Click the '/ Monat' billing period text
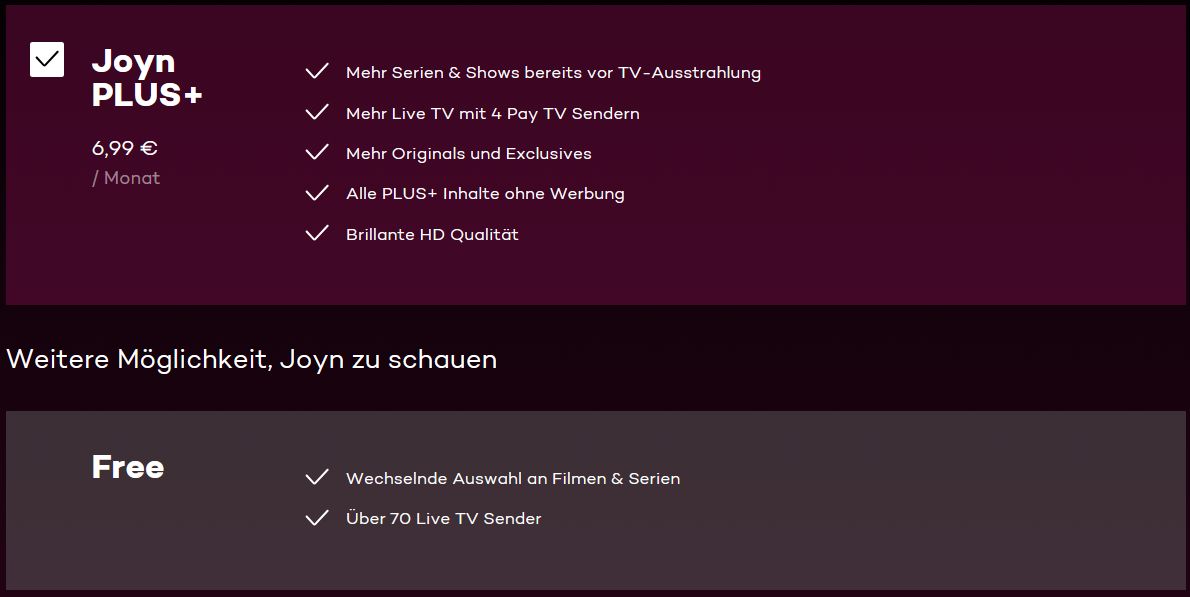Image resolution: width=1190 pixels, height=597 pixels. (126, 178)
